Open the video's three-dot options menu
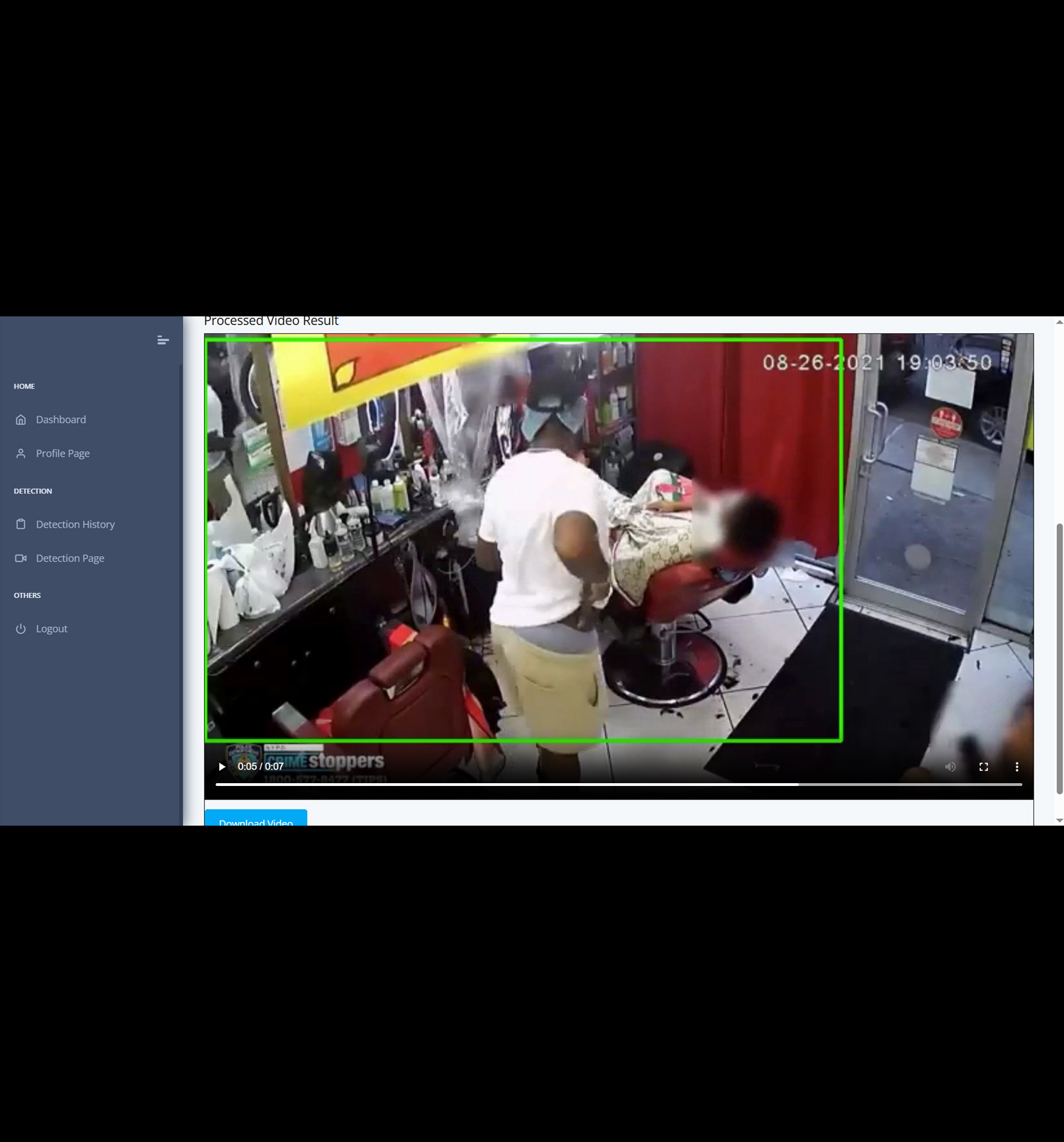 click(1016, 767)
